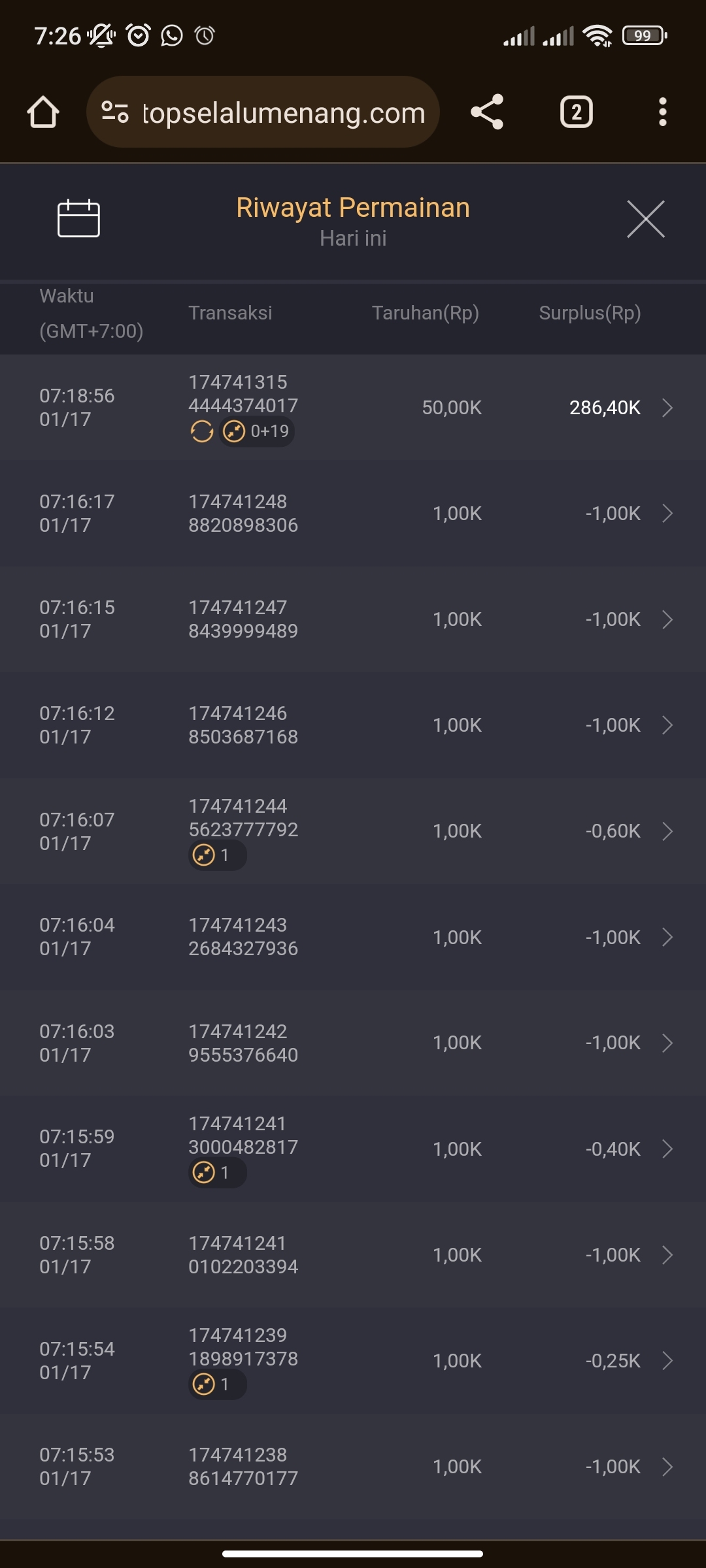The image size is (706, 1568).
Task: Open site settings icon in address bar
Action: point(115,112)
